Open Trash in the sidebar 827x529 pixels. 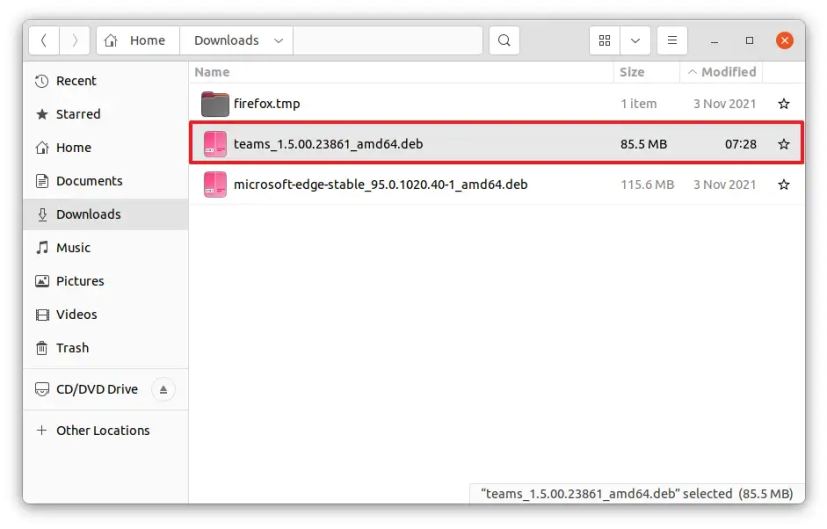105,348
